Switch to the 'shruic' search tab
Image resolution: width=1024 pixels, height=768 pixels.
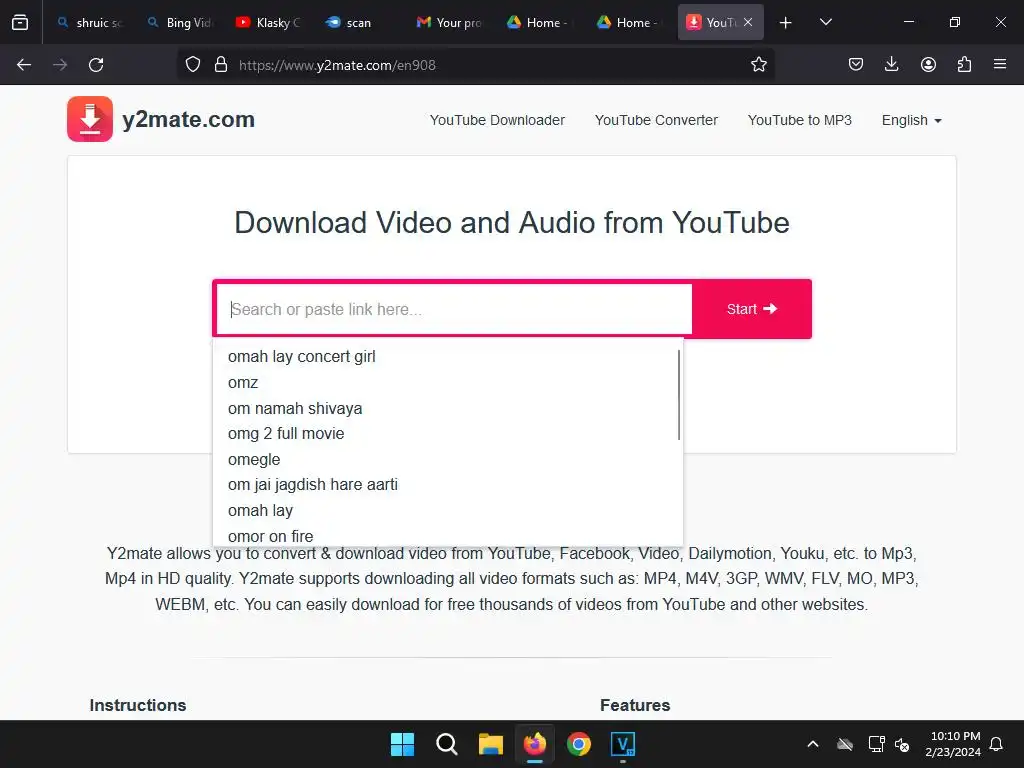[89, 22]
